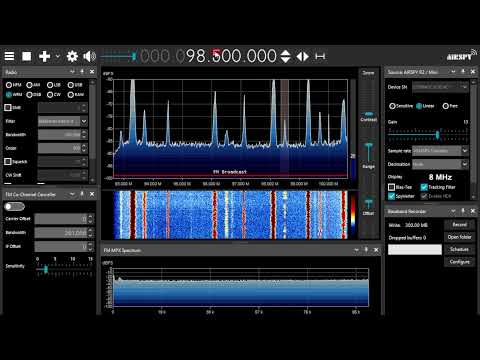
Task: Select CW demodulation mode
Action: point(54,95)
